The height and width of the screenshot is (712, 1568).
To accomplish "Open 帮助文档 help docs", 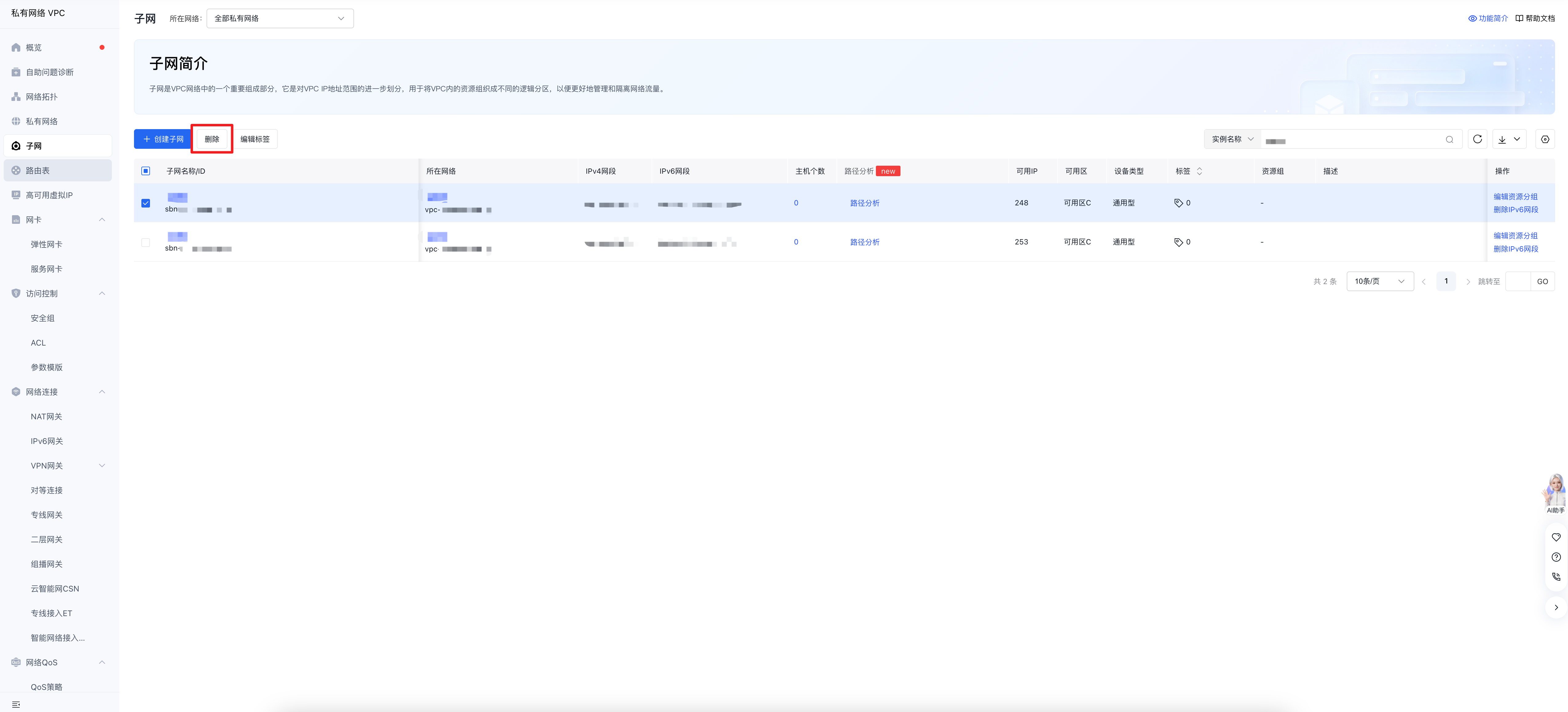I will click(1535, 18).
